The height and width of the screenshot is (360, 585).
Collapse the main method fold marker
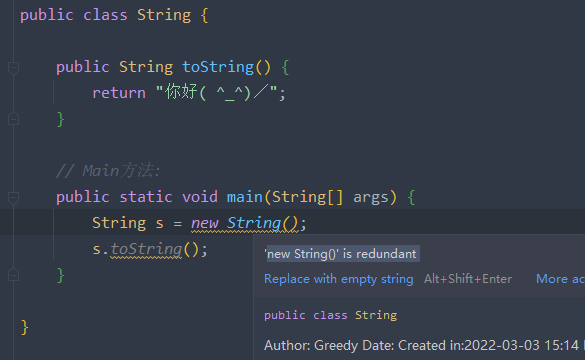(x=13, y=197)
